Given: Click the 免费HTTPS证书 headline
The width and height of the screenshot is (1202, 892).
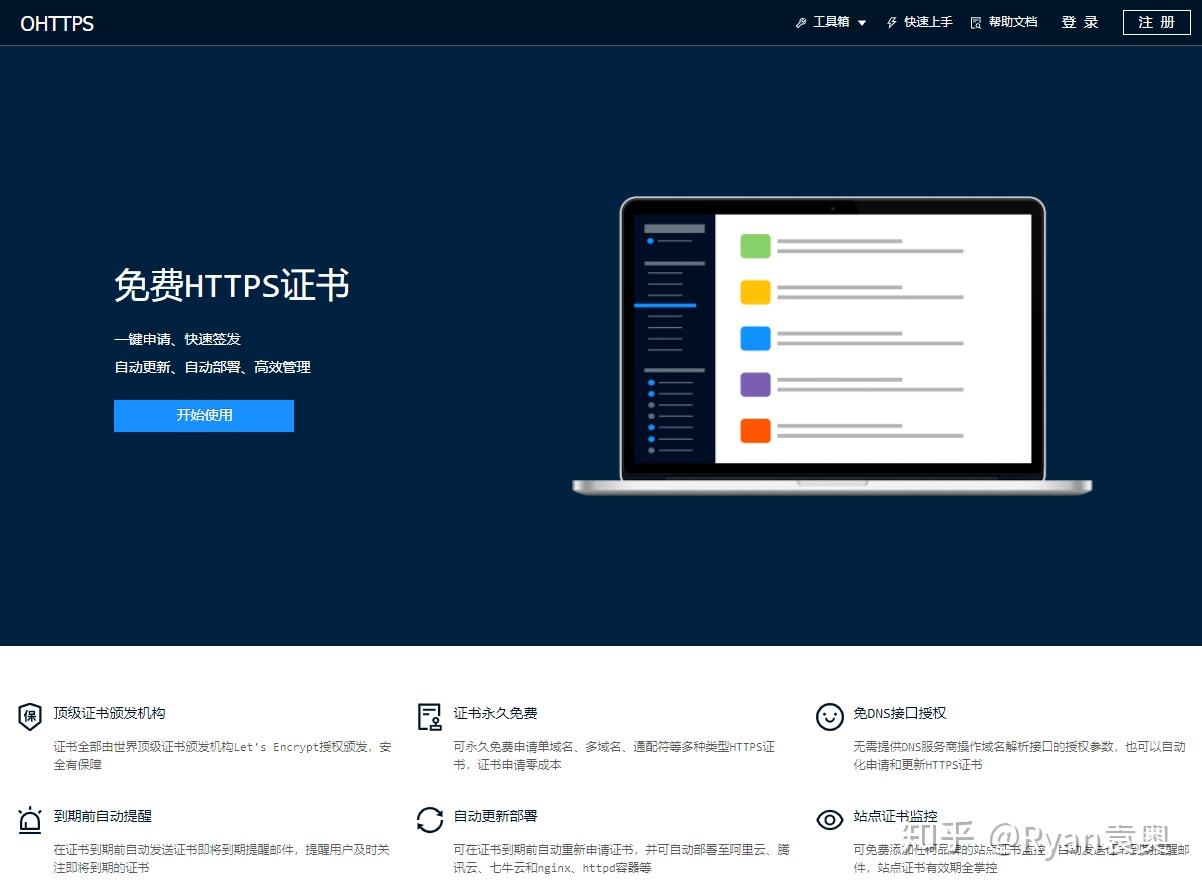Looking at the screenshot, I should pyautogui.click(x=232, y=286).
